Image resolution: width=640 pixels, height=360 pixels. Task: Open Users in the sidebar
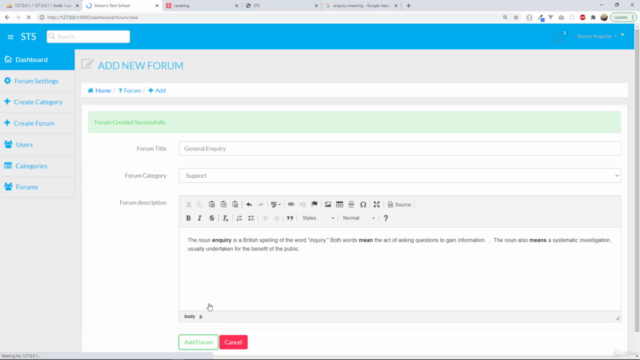click(37, 144)
